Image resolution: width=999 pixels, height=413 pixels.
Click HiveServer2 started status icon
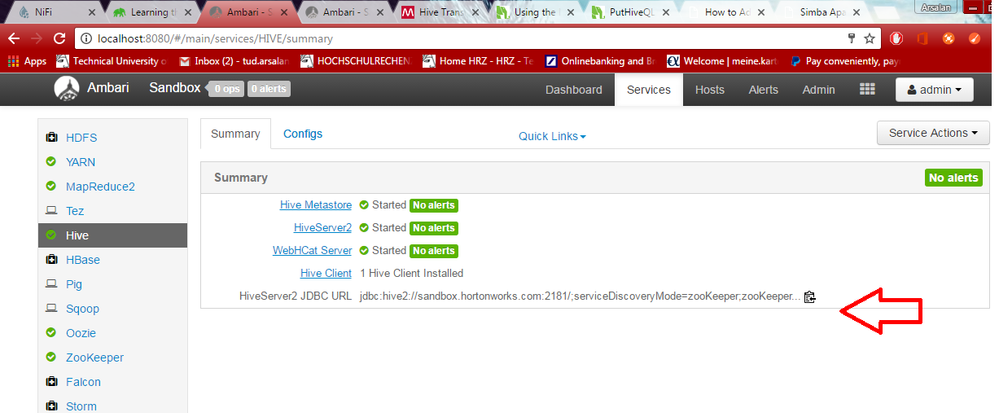pyautogui.click(x=364, y=228)
